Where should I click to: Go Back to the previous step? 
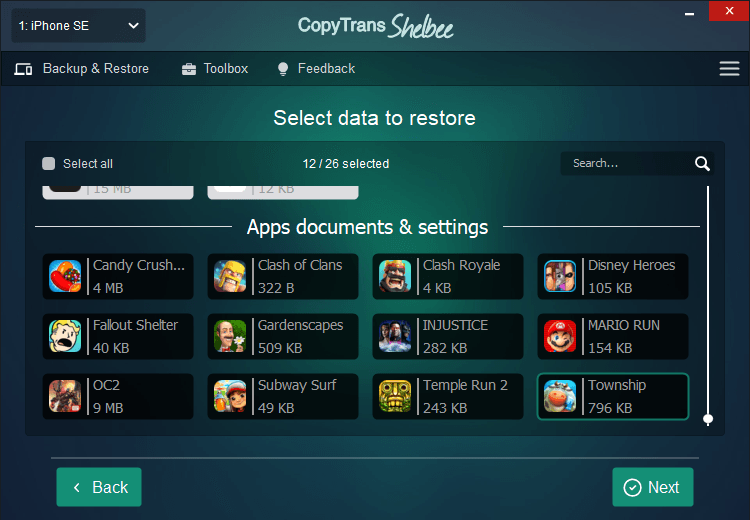[99, 487]
